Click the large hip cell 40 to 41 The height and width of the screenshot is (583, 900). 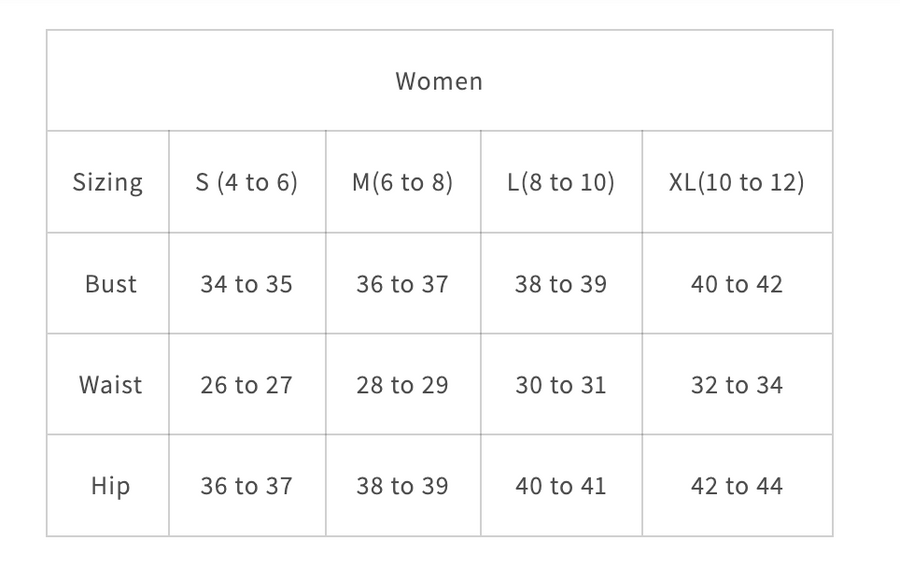(x=561, y=486)
